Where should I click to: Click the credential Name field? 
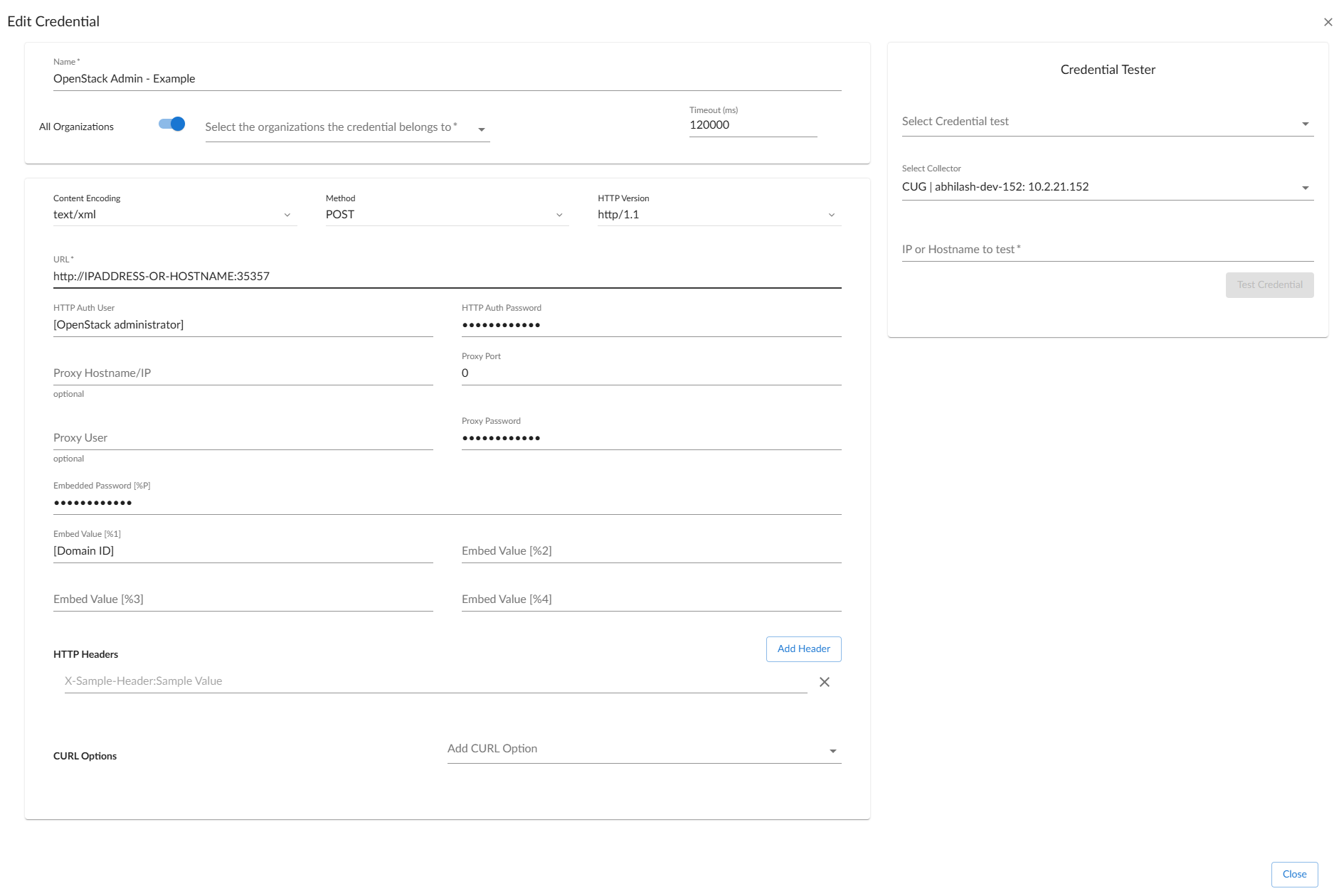(x=446, y=79)
